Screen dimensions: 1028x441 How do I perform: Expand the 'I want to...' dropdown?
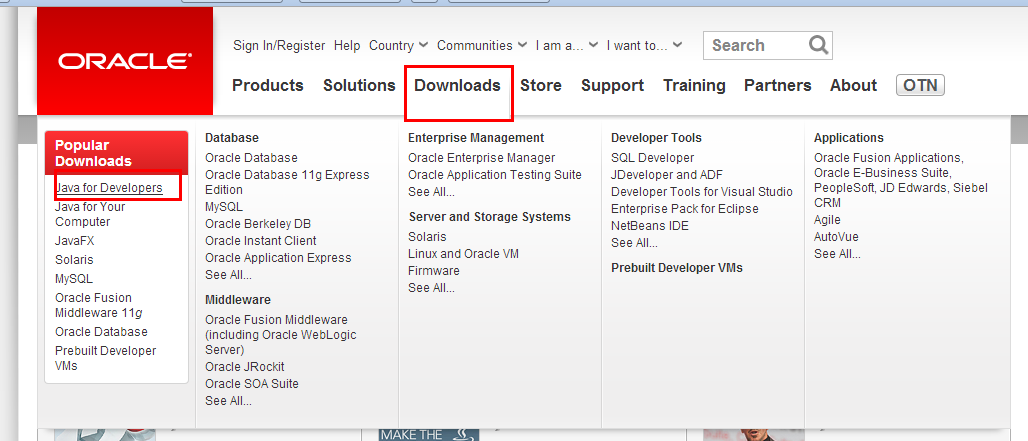pos(644,45)
